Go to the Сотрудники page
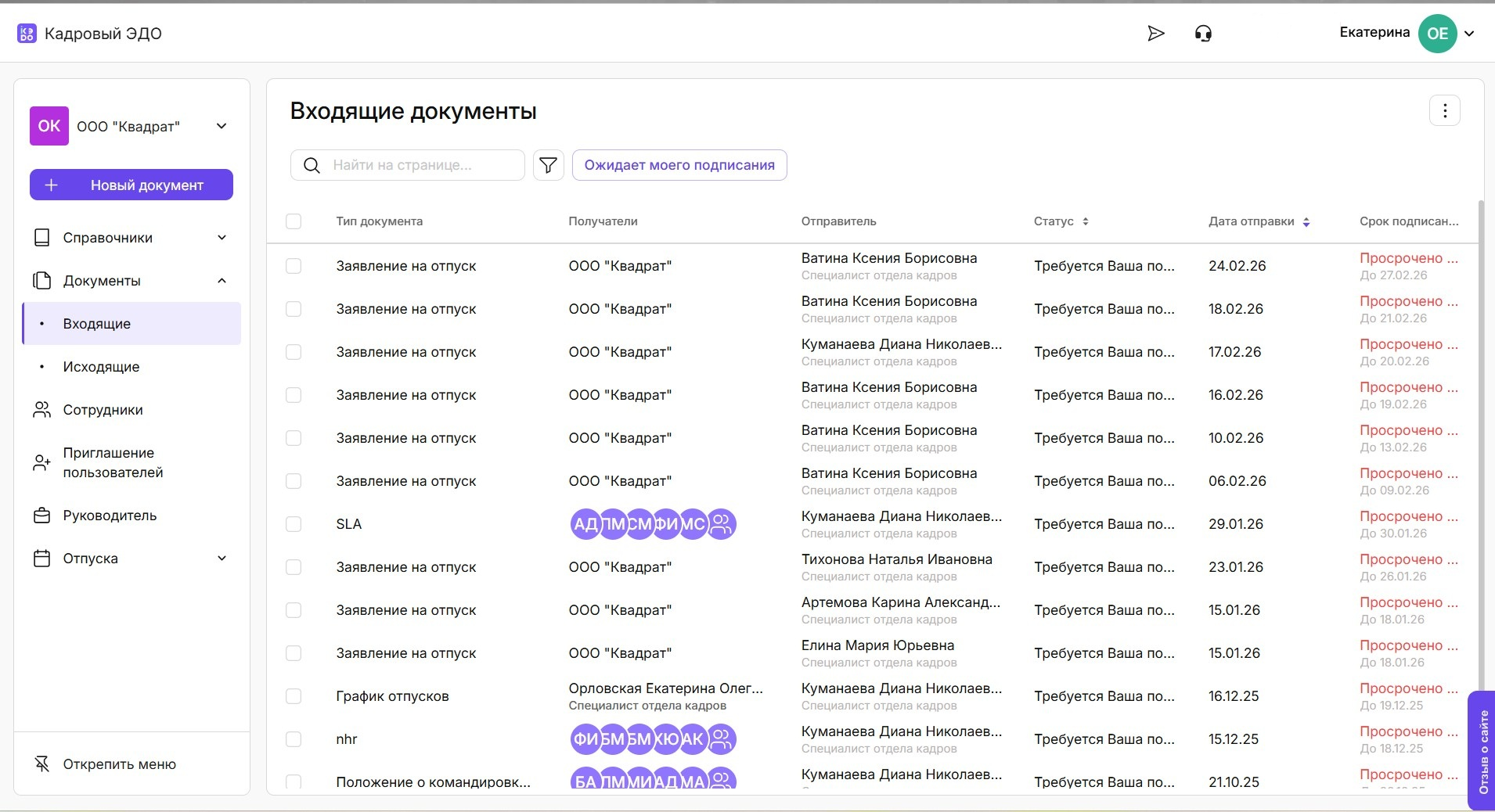Screen dimensions: 1495x812 pyautogui.click(x=103, y=410)
